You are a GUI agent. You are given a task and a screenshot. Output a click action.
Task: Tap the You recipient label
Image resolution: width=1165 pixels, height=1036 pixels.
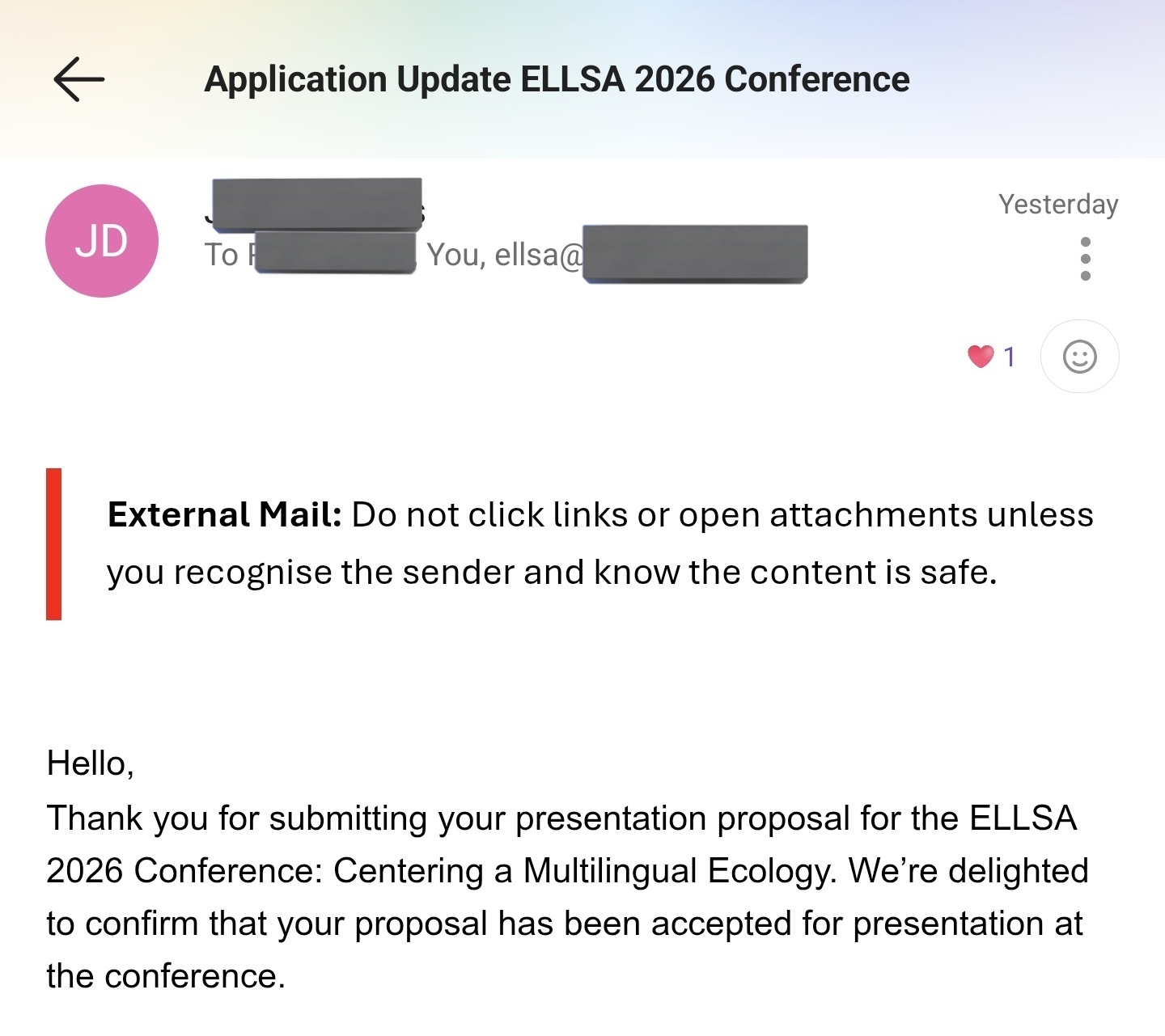pyautogui.click(x=455, y=256)
